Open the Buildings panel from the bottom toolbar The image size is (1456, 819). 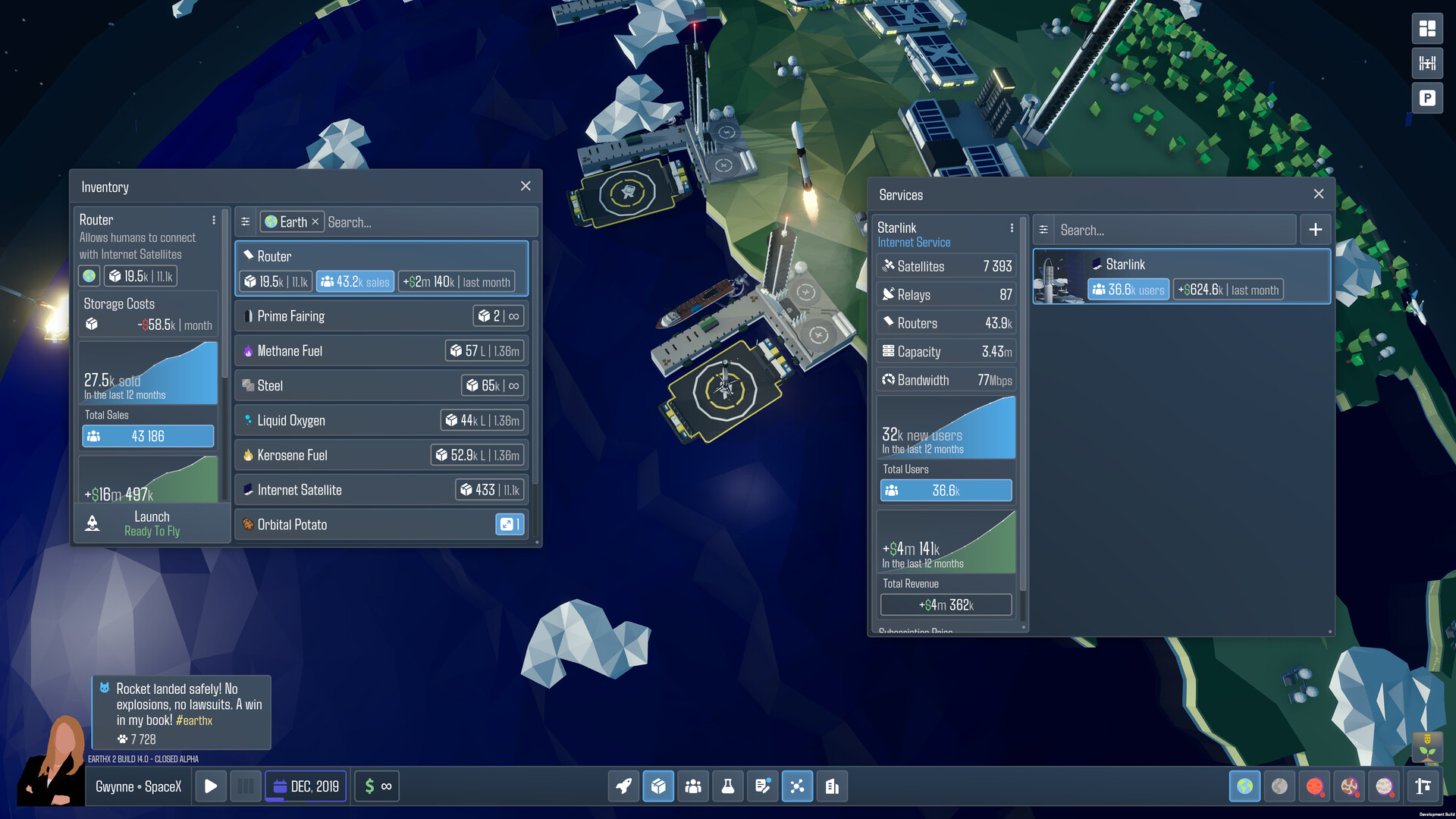point(832,786)
